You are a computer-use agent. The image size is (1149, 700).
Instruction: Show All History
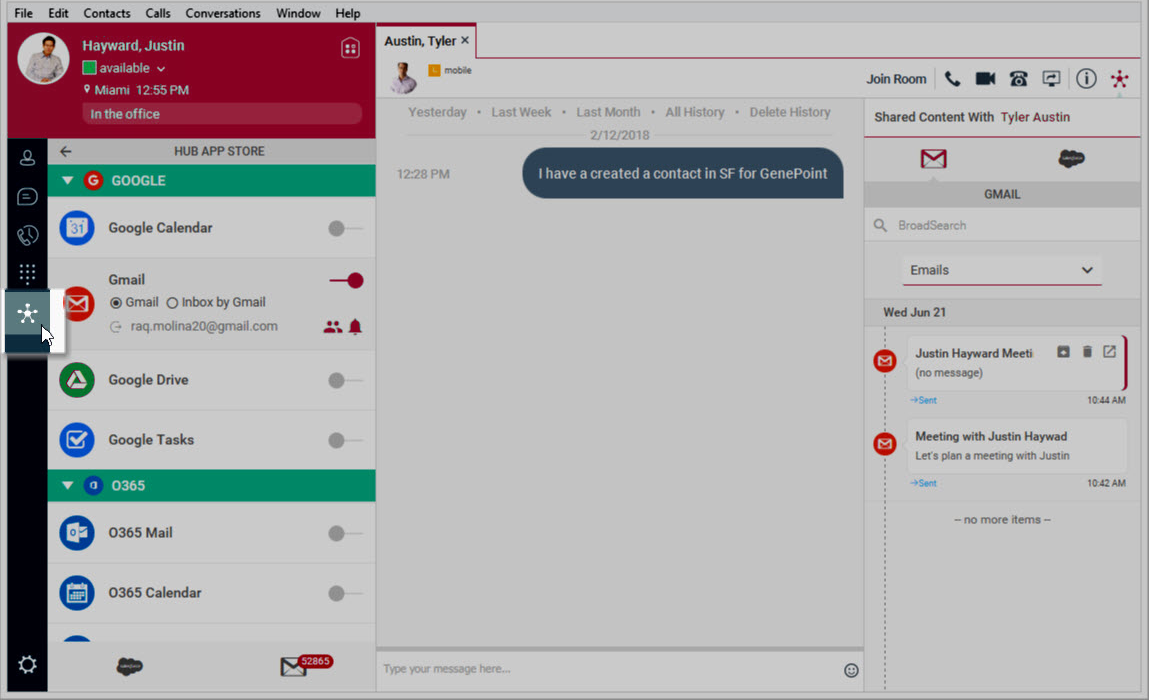point(695,112)
